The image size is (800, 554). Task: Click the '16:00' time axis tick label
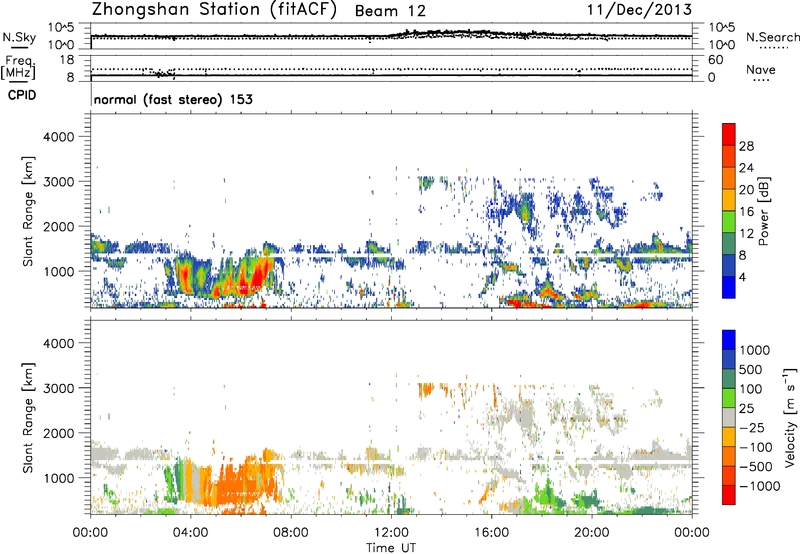(x=491, y=533)
